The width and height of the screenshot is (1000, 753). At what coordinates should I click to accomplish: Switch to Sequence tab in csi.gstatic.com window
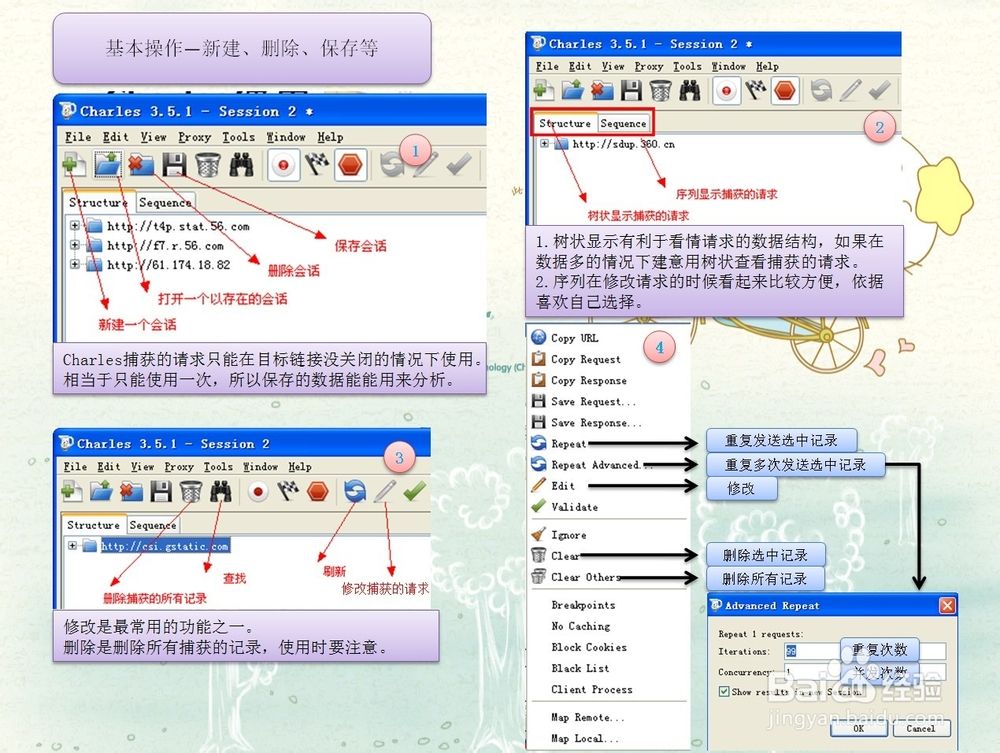(152, 525)
